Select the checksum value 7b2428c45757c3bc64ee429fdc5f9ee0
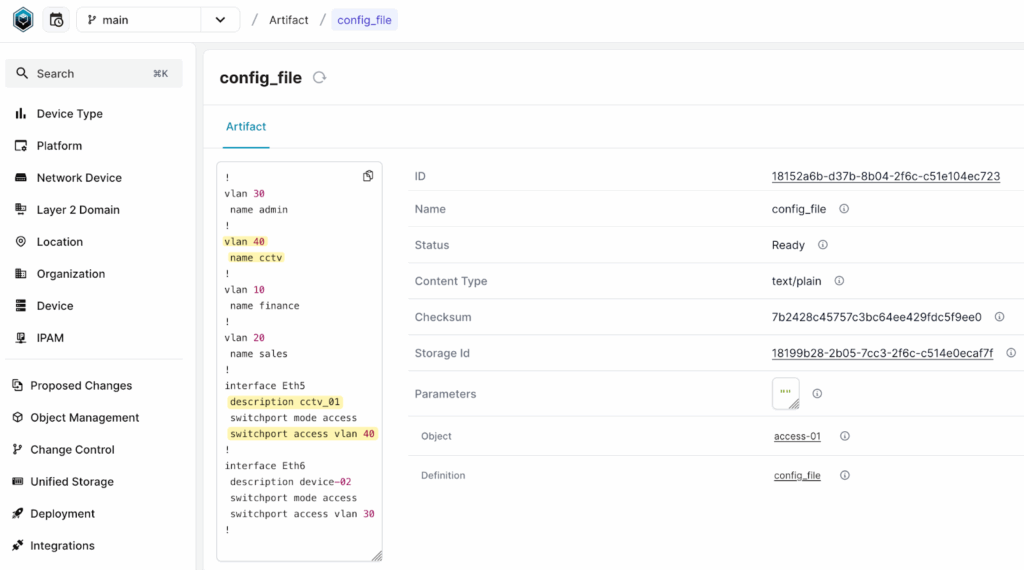The height and width of the screenshot is (570, 1024). pos(876,317)
